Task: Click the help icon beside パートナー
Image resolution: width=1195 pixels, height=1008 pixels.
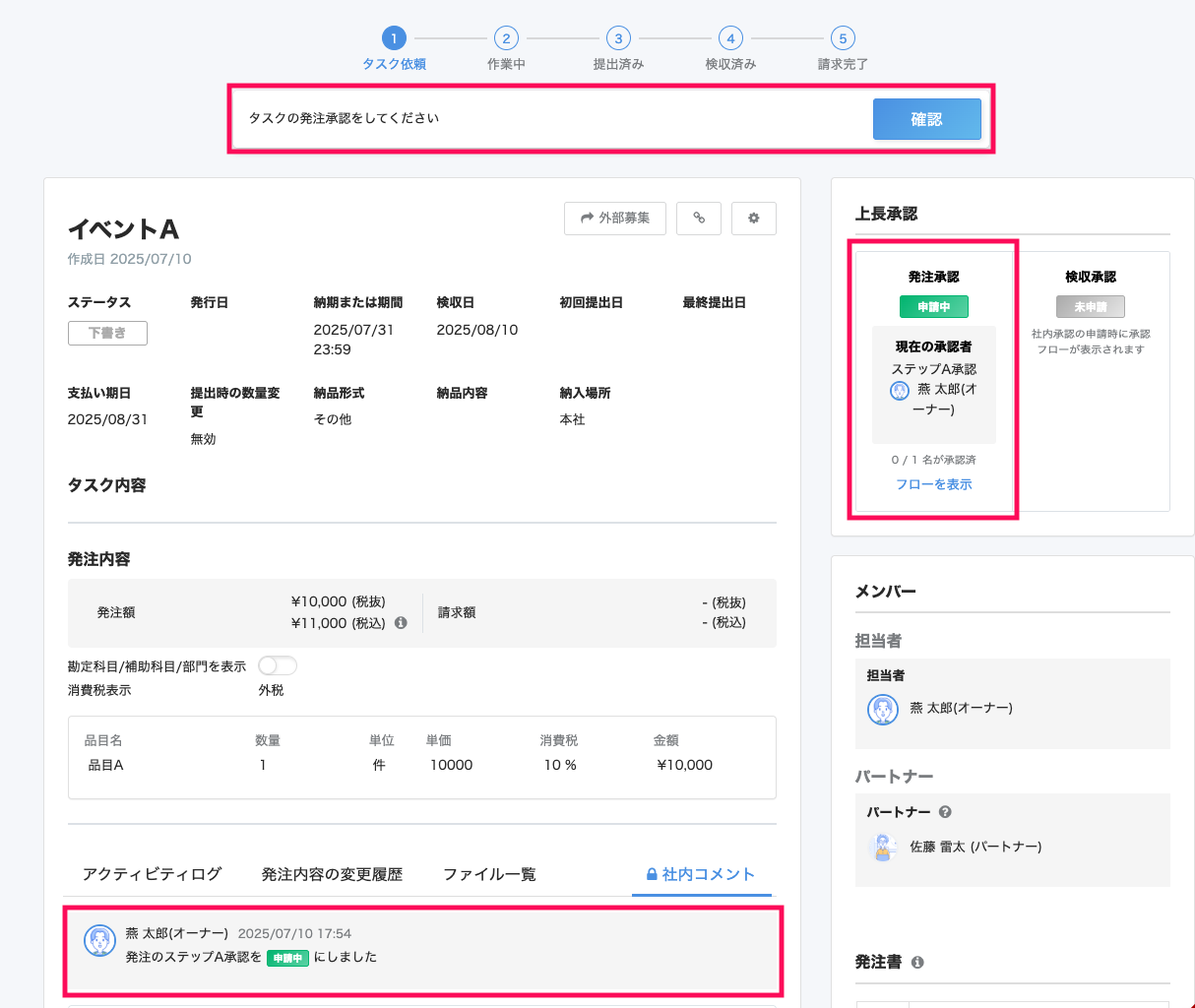Action: click(x=945, y=812)
